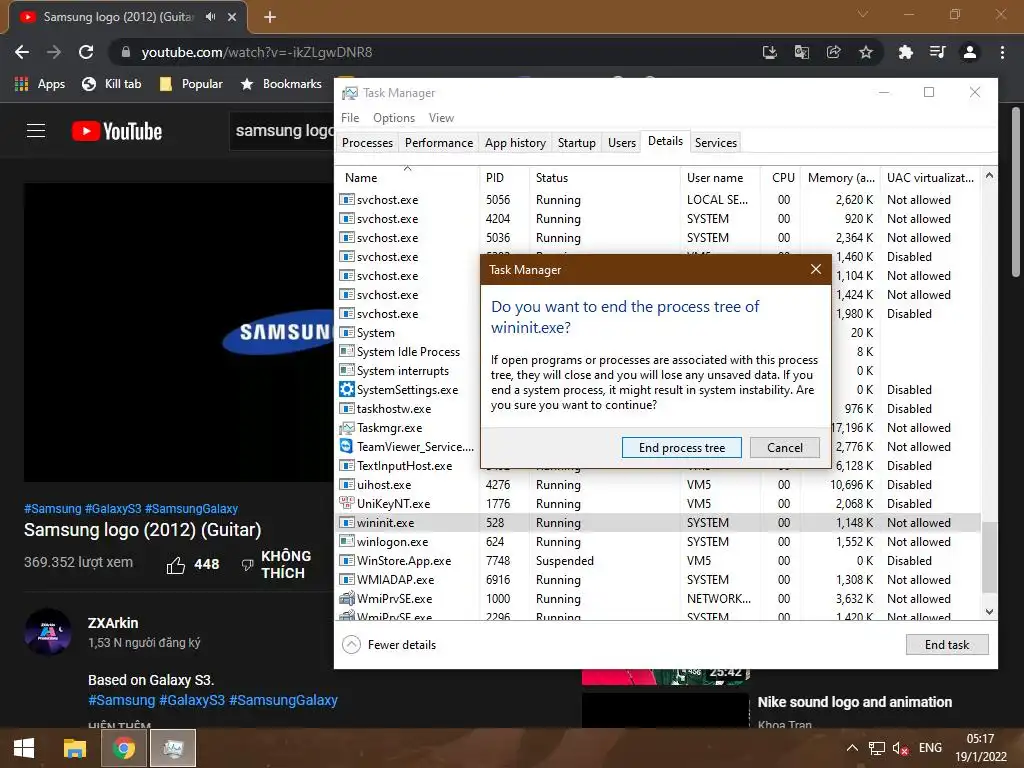
Task: Open Chrome profile avatar icon
Action: click(x=970, y=52)
